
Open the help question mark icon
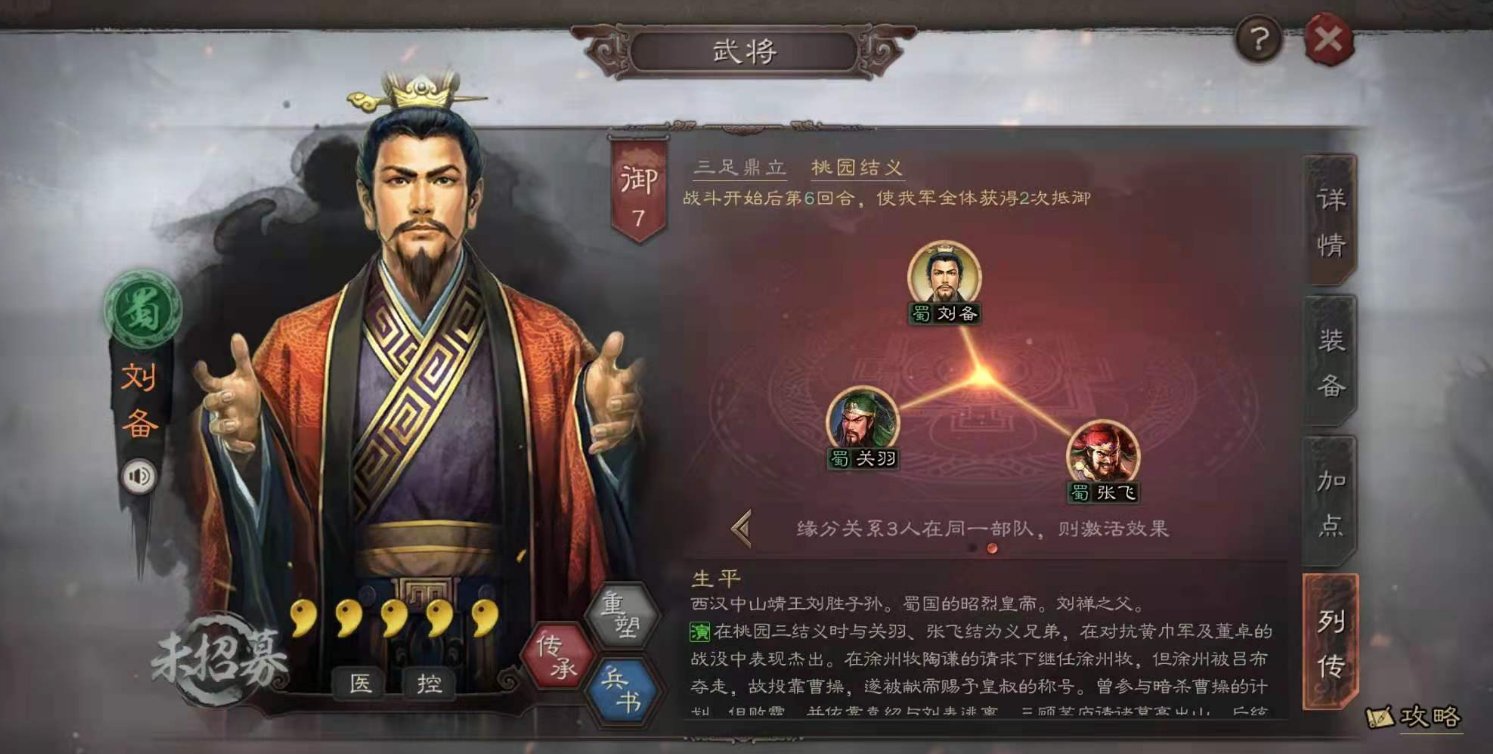(1259, 40)
